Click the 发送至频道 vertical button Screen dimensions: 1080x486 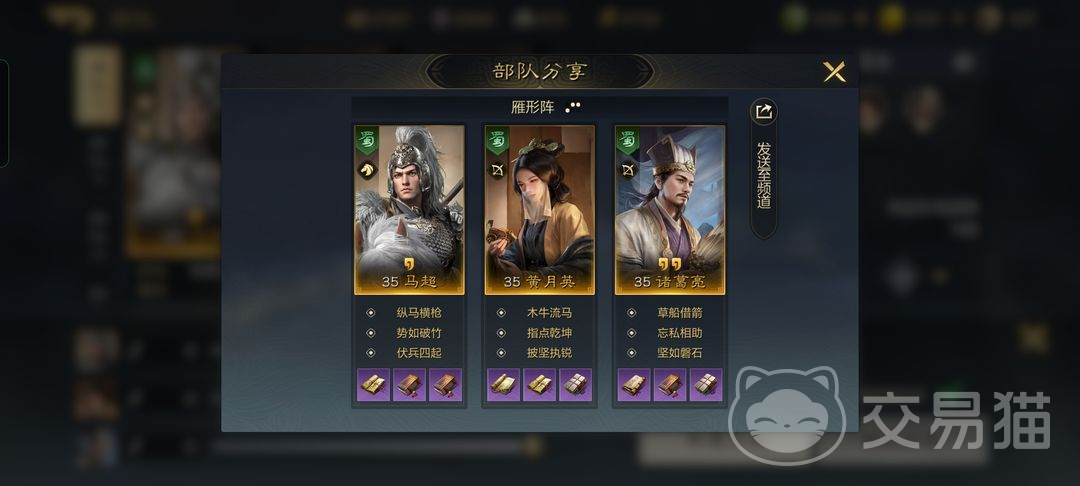coord(763,176)
